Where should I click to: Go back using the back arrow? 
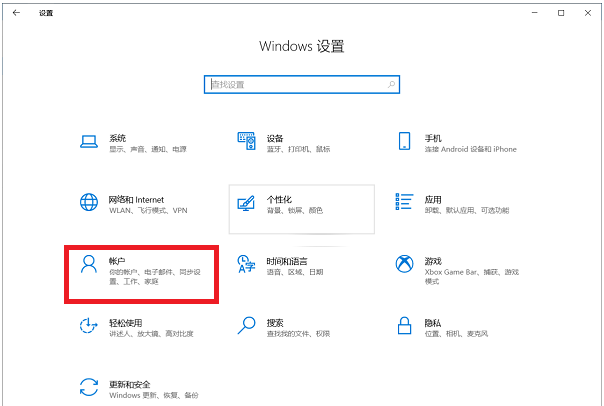(x=16, y=13)
